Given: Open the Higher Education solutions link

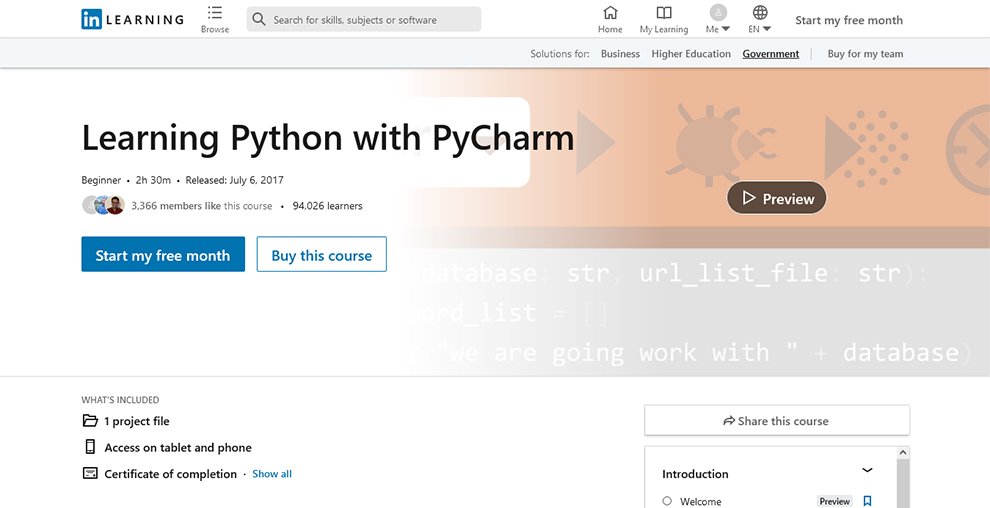Looking at the screenshot, I should [x=691, y=54].
